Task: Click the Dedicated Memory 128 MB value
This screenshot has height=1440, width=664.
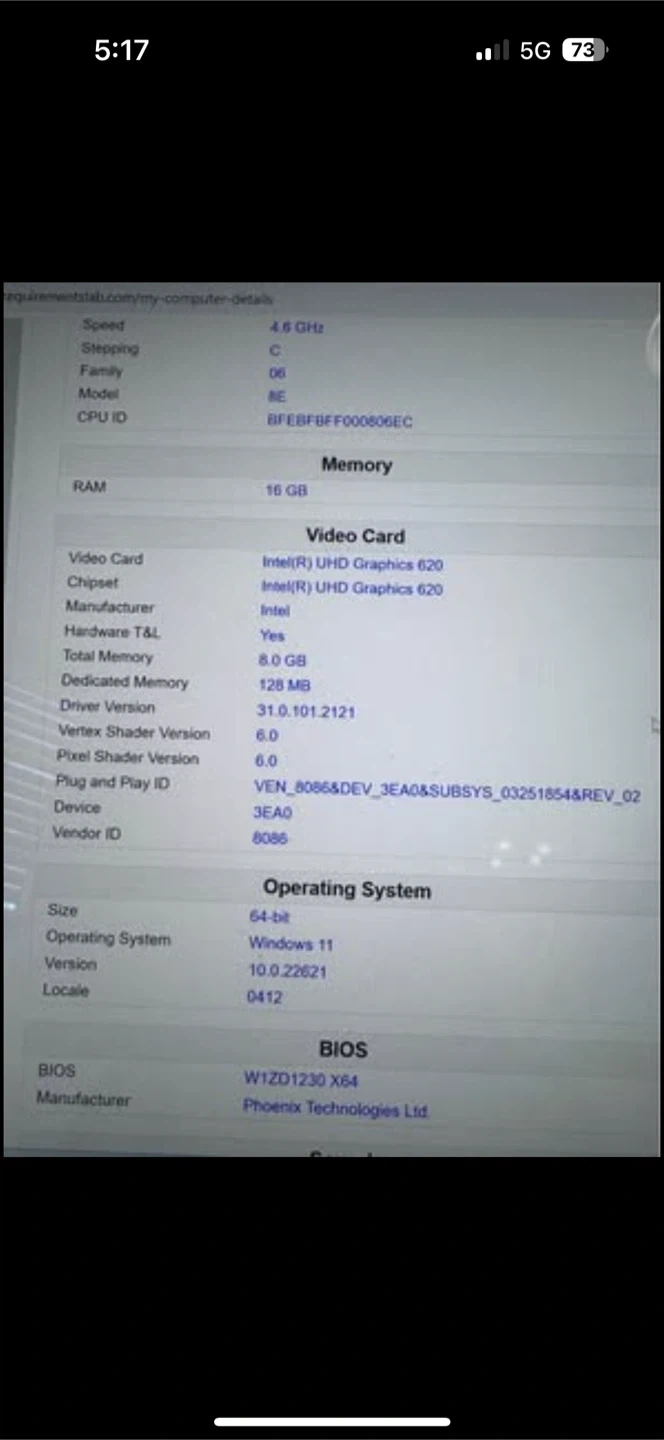Action: tap(284, 685)
